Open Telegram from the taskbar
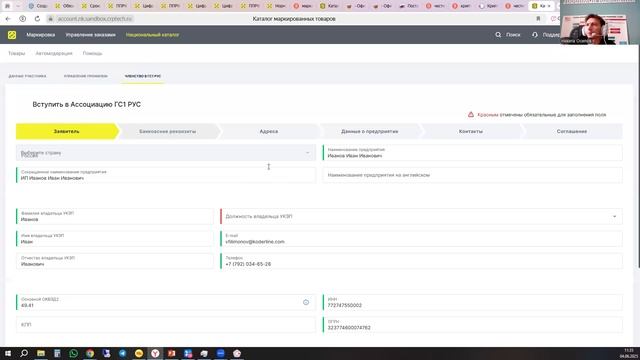 click(122, 353)
